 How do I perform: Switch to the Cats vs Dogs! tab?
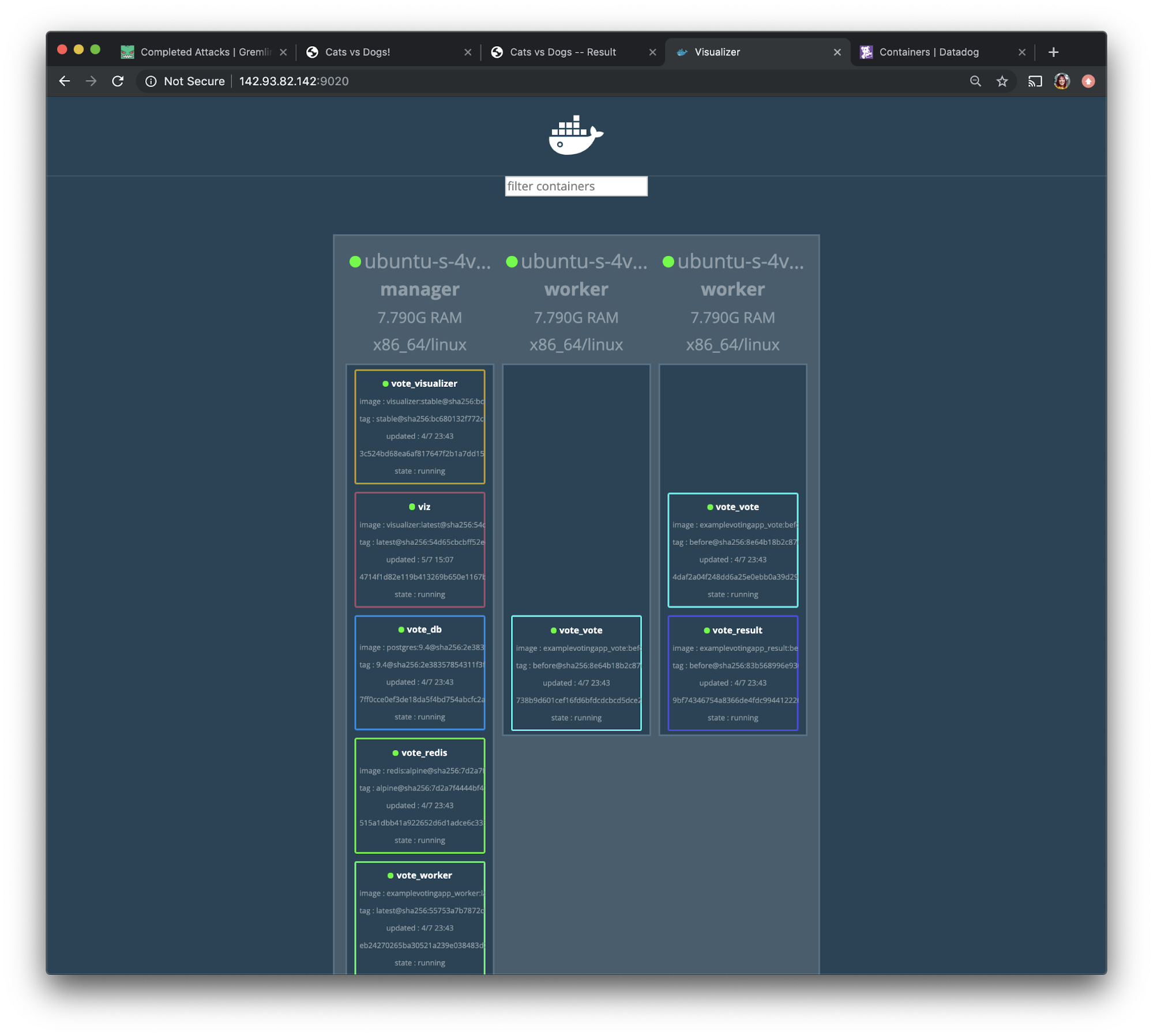point(358,51)
